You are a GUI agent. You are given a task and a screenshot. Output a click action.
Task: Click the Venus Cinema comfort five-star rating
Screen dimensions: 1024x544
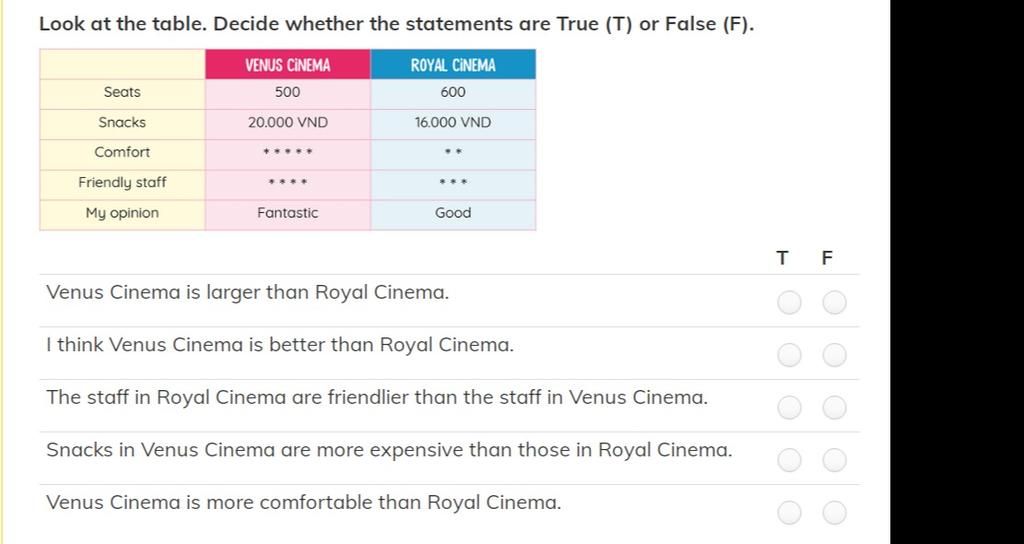coord(287,152)
